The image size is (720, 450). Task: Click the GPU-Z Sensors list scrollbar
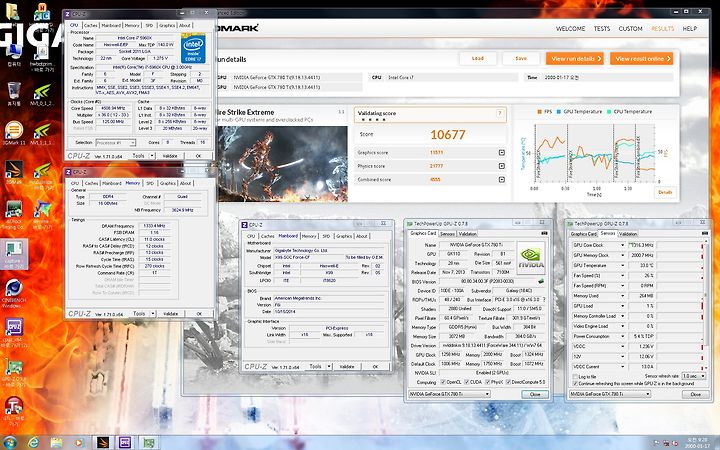coord(706,303)
